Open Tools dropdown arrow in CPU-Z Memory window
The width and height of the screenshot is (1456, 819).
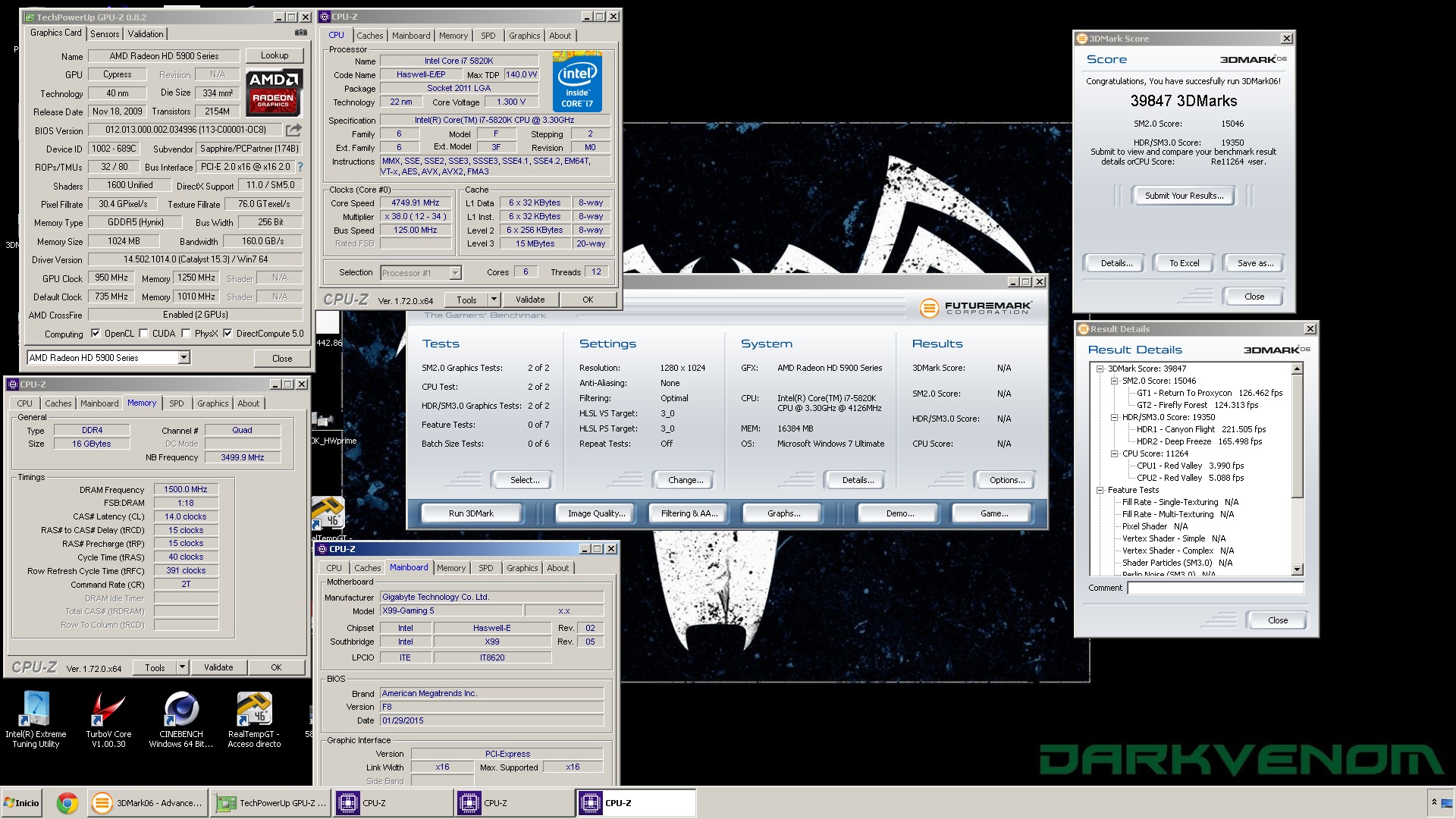tap(182, 667)
